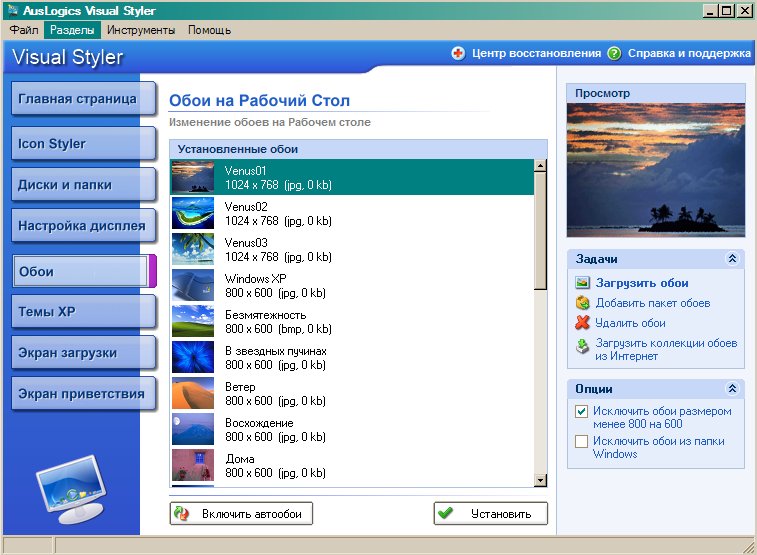The image size is (757, 555).
Task: Open Справка и поддержка link
Action: tap(689, 53)
